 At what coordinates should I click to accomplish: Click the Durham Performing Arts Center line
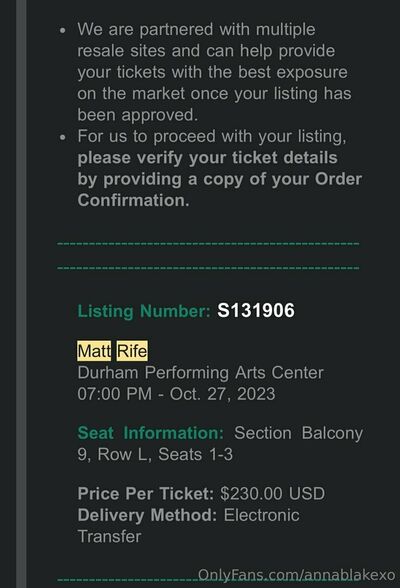[200, 373]
